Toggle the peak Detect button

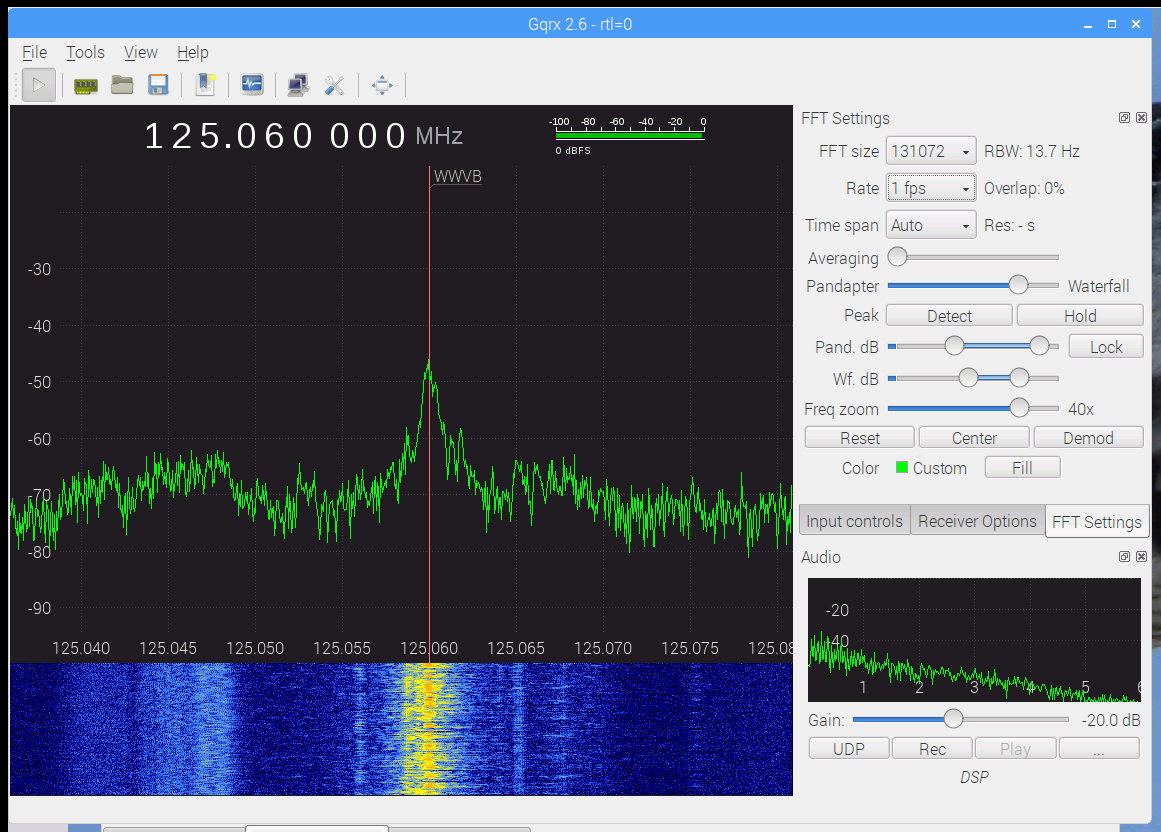click(x=949, y=316)
